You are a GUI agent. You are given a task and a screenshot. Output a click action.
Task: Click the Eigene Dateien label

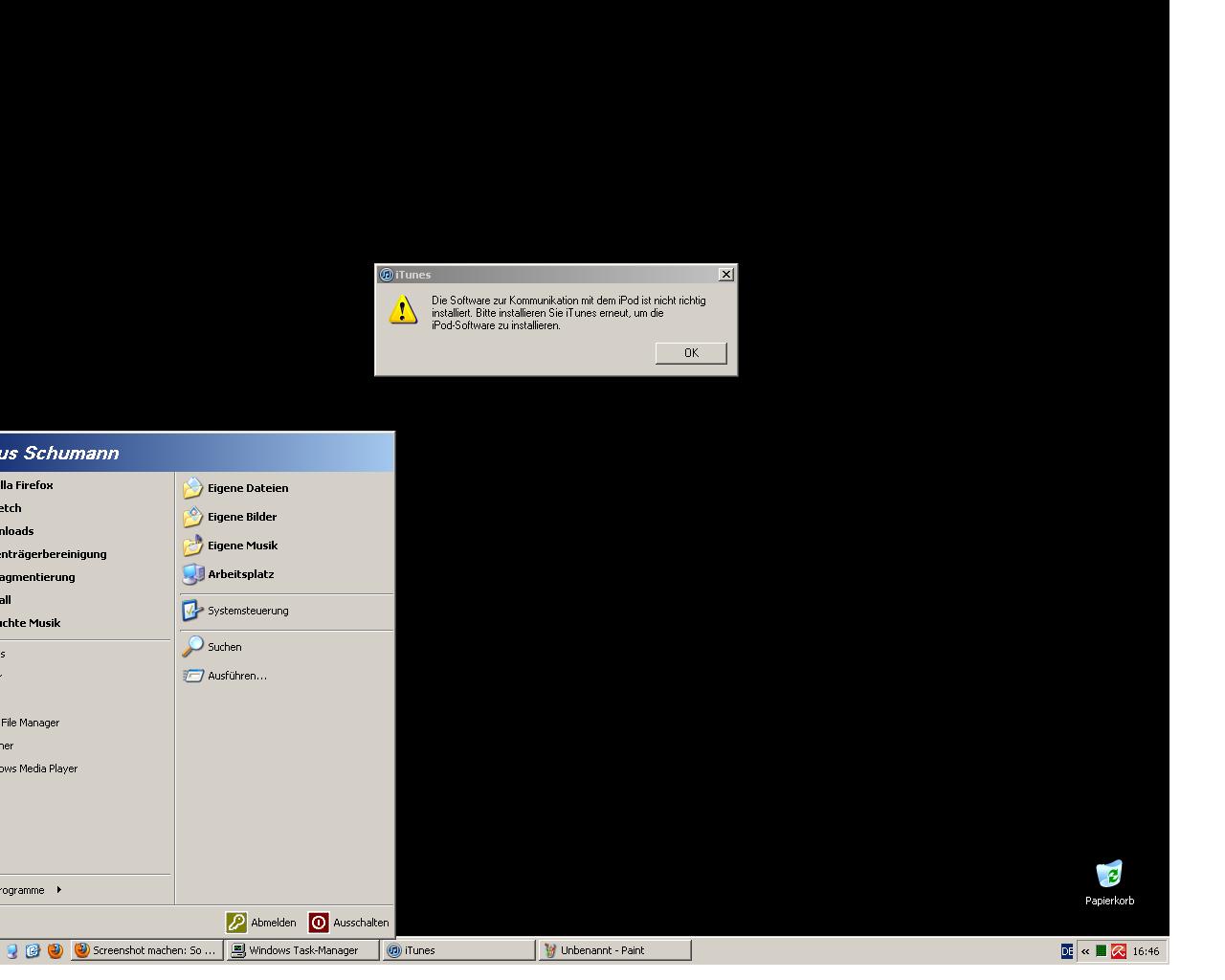(x=248, y=488)
